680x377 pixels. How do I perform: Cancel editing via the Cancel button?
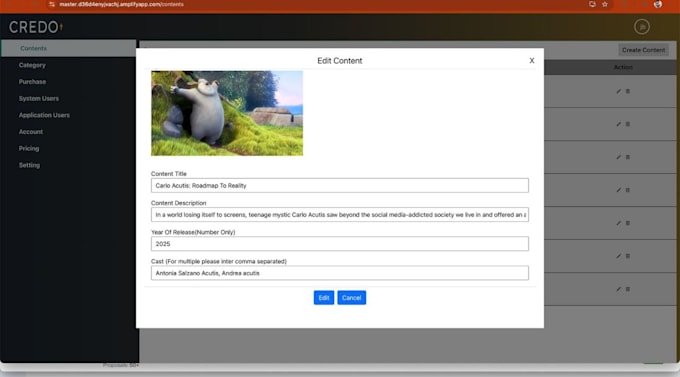click(352, 298)
